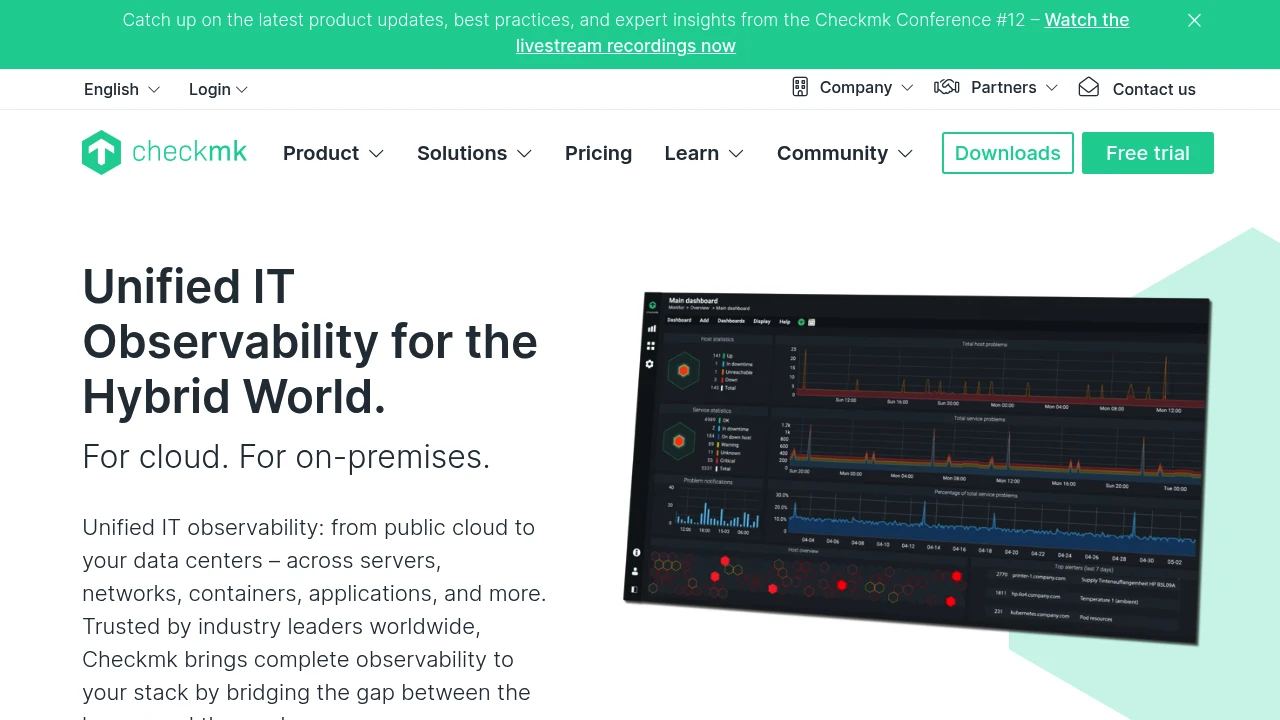1280x720 pixels.
Task: Click the Downloads button
Action: [x=1008, y=153]
